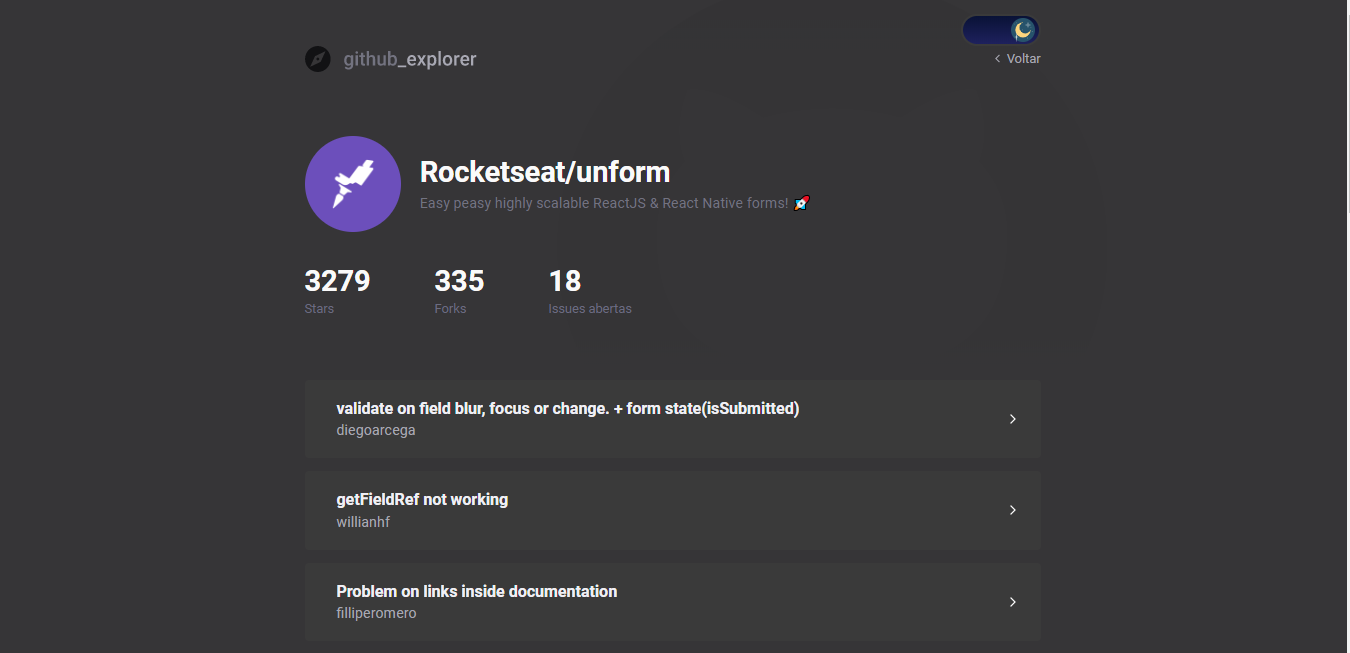The image size is (1350, 653).
Task: Click the Stars label
Action: click(x=319, y=309)
